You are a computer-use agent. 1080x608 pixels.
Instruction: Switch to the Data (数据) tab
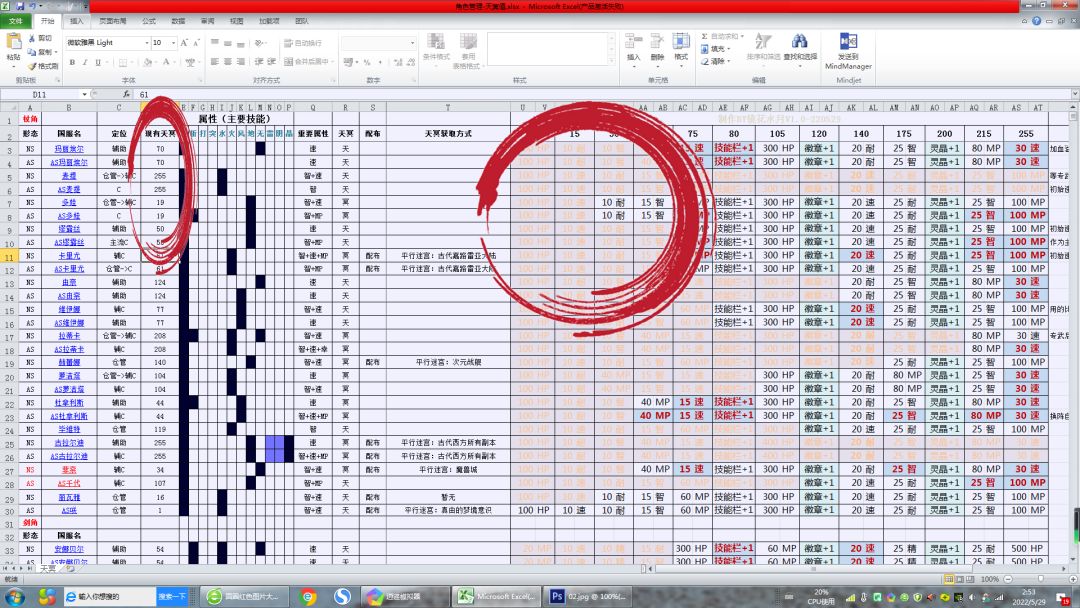click(178, 21)
